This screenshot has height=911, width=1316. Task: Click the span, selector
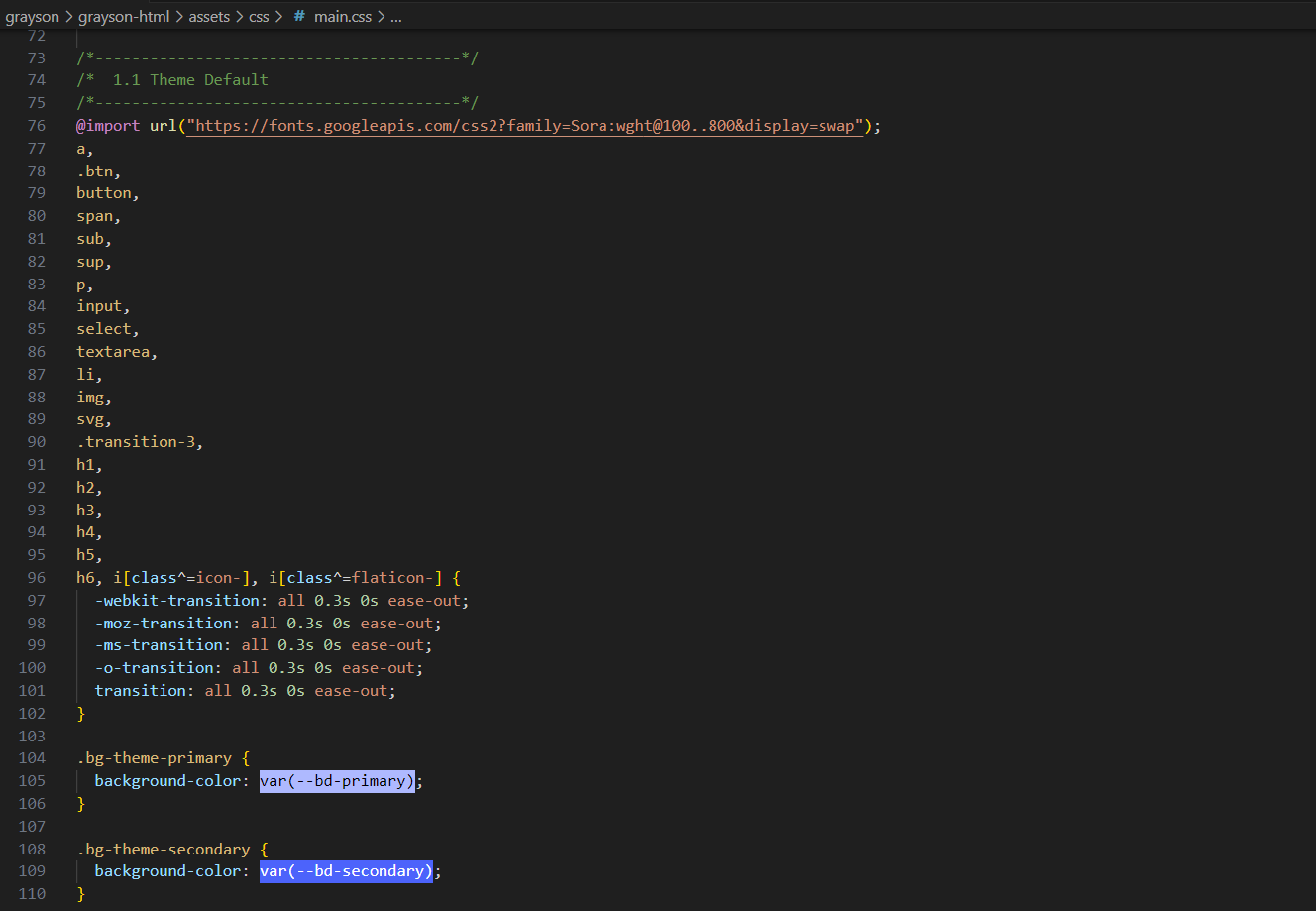[99, 216]
